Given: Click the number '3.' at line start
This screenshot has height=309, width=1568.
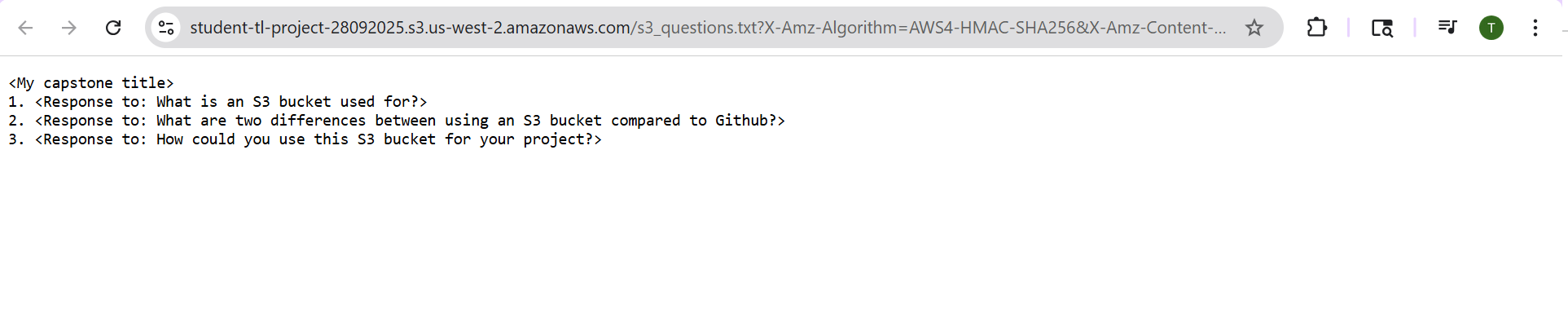Looking at the screenshot, I should pos(16,139).
